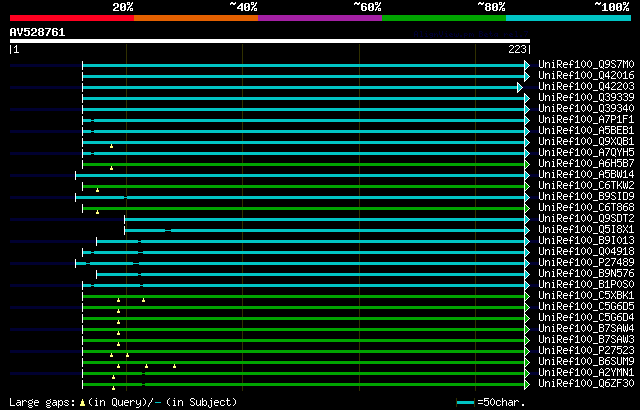Click the green arrowhead on the UniRef100_Q6ZF30 row

pos(527,384)
